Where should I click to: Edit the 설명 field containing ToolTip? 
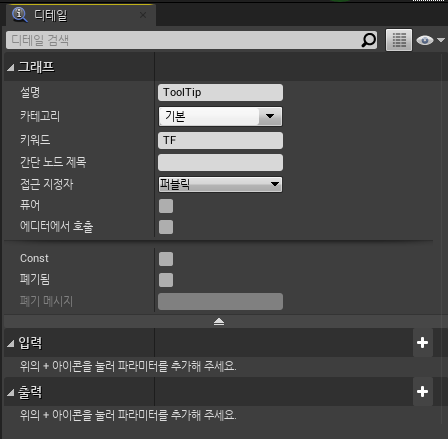(x=220, y=92)
